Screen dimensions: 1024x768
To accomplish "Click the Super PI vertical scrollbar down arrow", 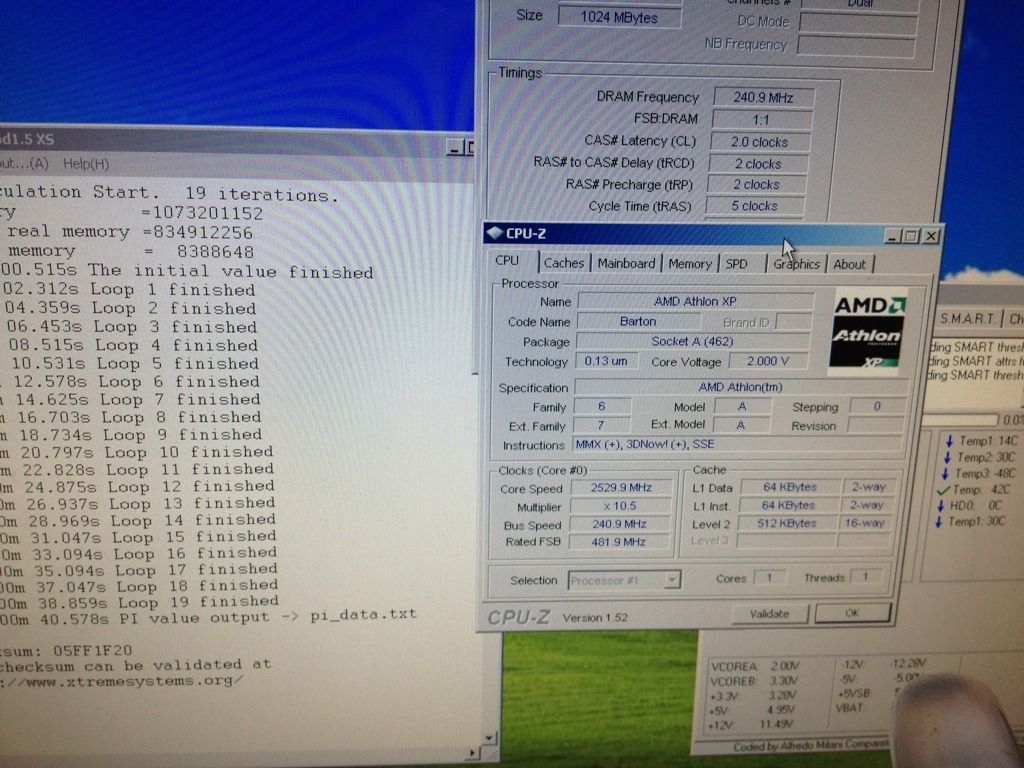I will (489, 738).
